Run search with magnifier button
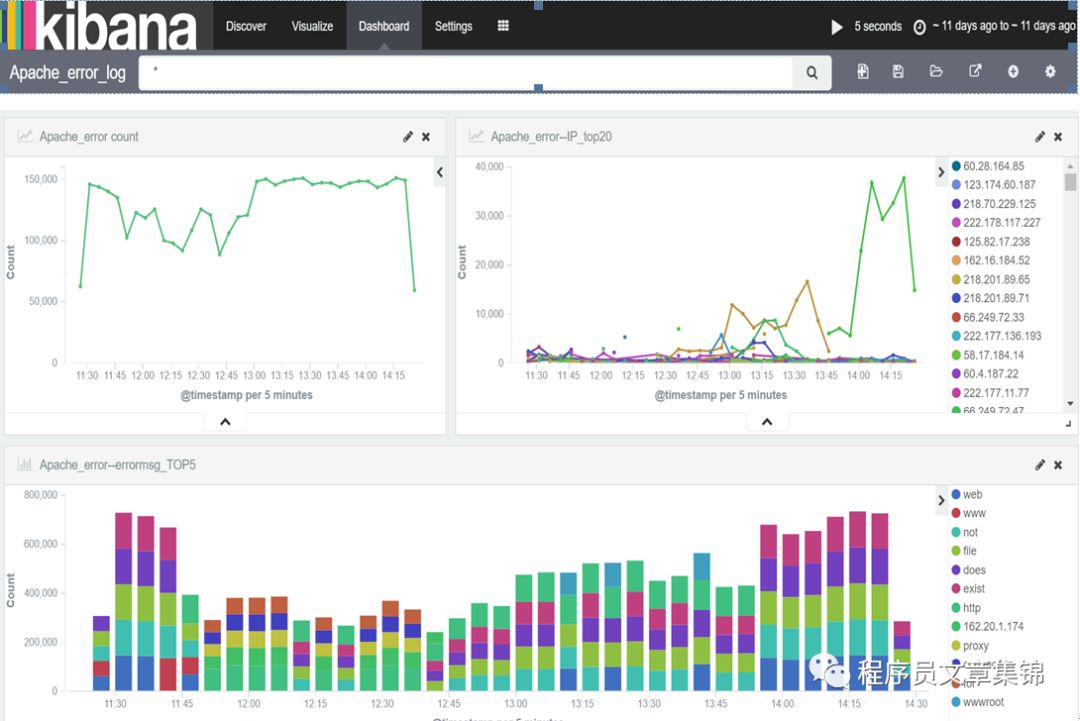The height and width of the screenshot is (721, 1080). point(812,72)
